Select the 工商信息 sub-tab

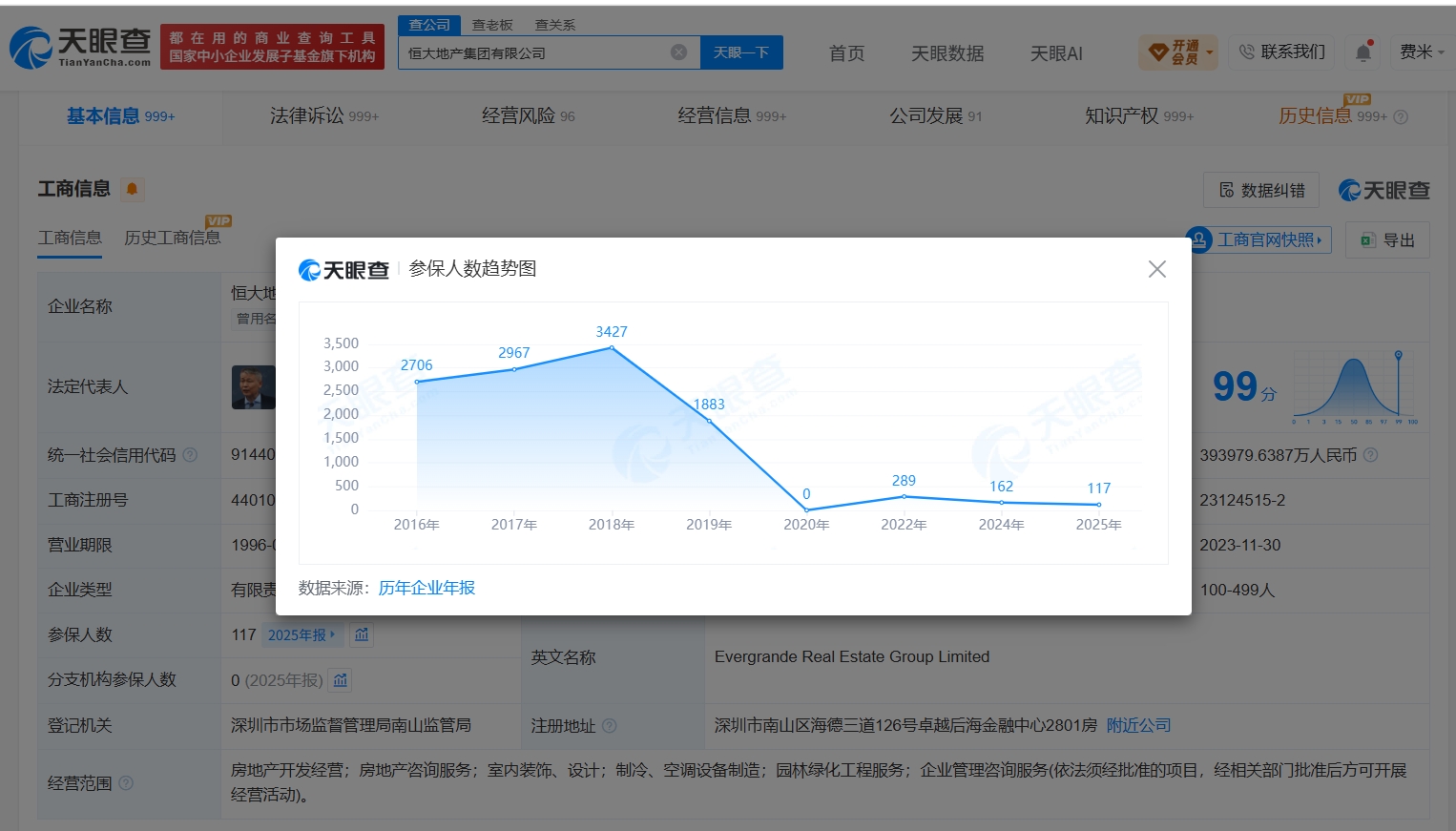click(x=70, y=238)
